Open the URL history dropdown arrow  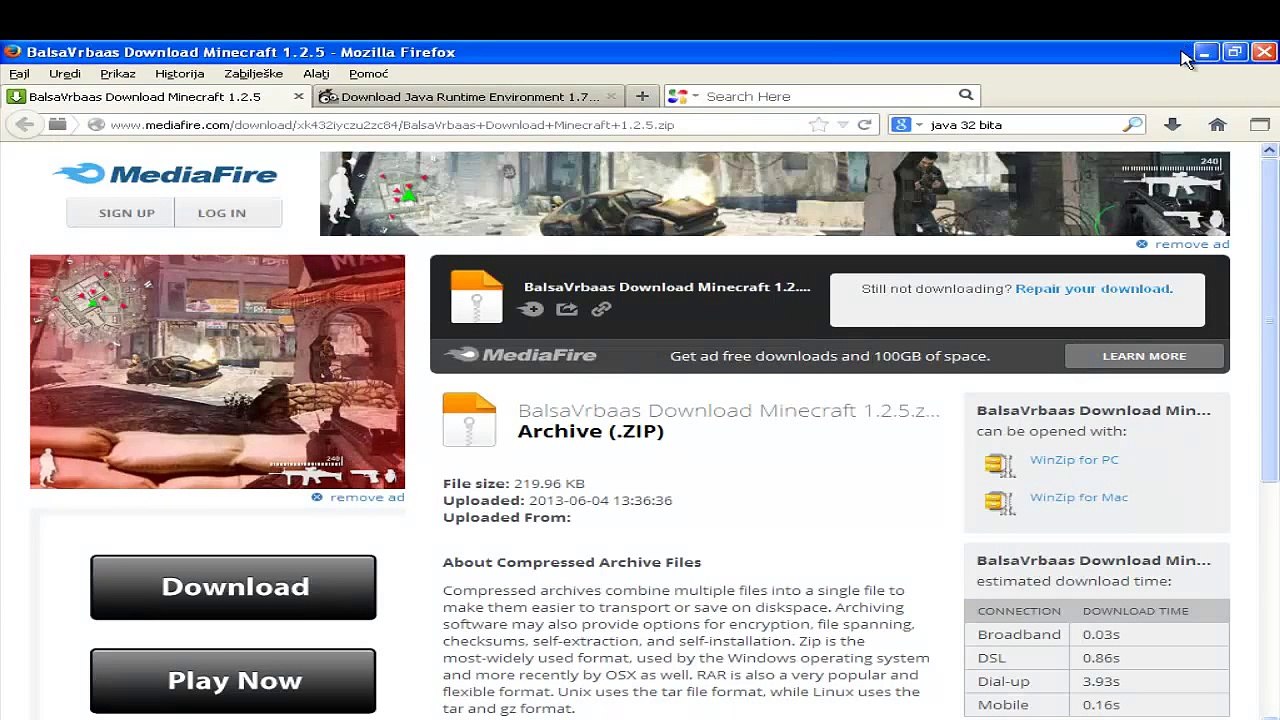pos(843,125)
